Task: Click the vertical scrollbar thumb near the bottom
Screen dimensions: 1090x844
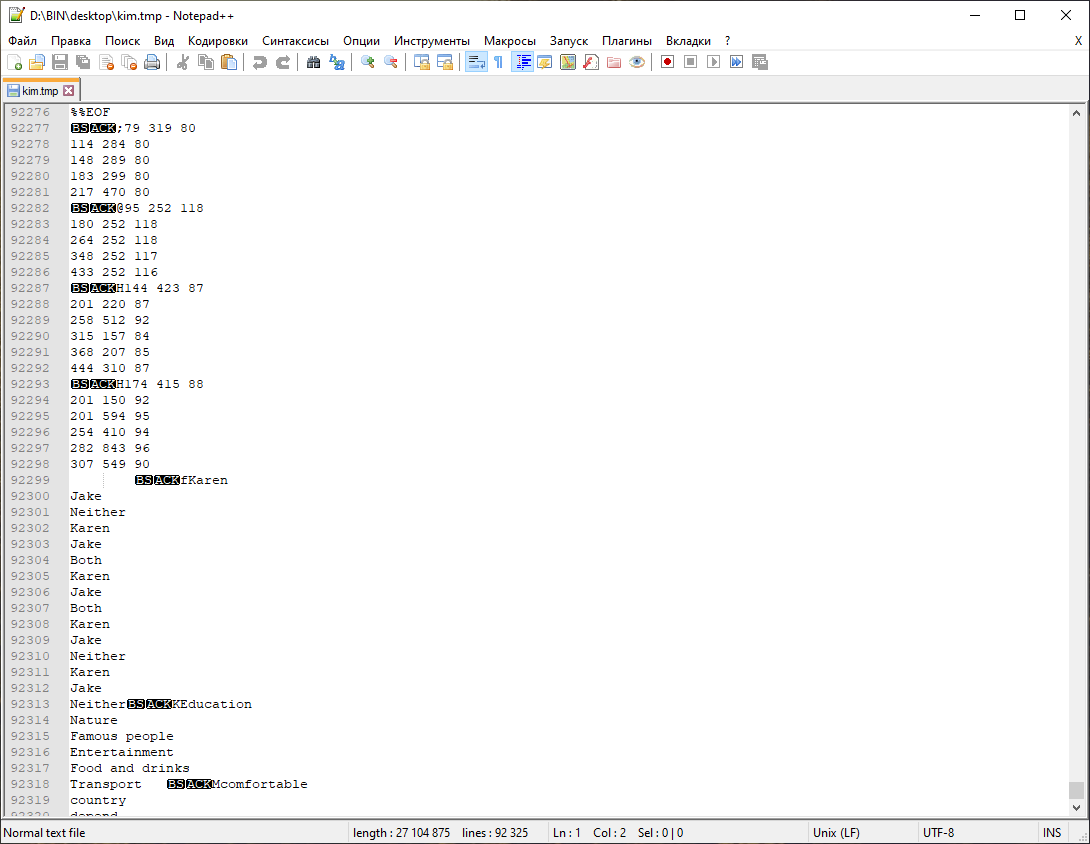Action: (x=1076, y=790)
